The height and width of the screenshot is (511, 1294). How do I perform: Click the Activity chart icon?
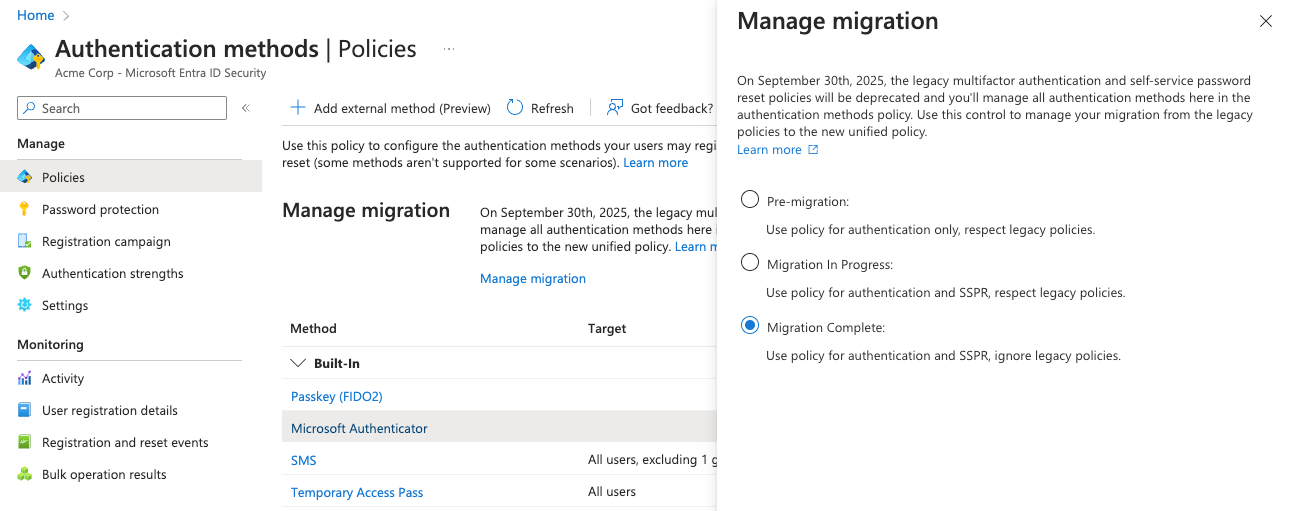tap(25, 378)
